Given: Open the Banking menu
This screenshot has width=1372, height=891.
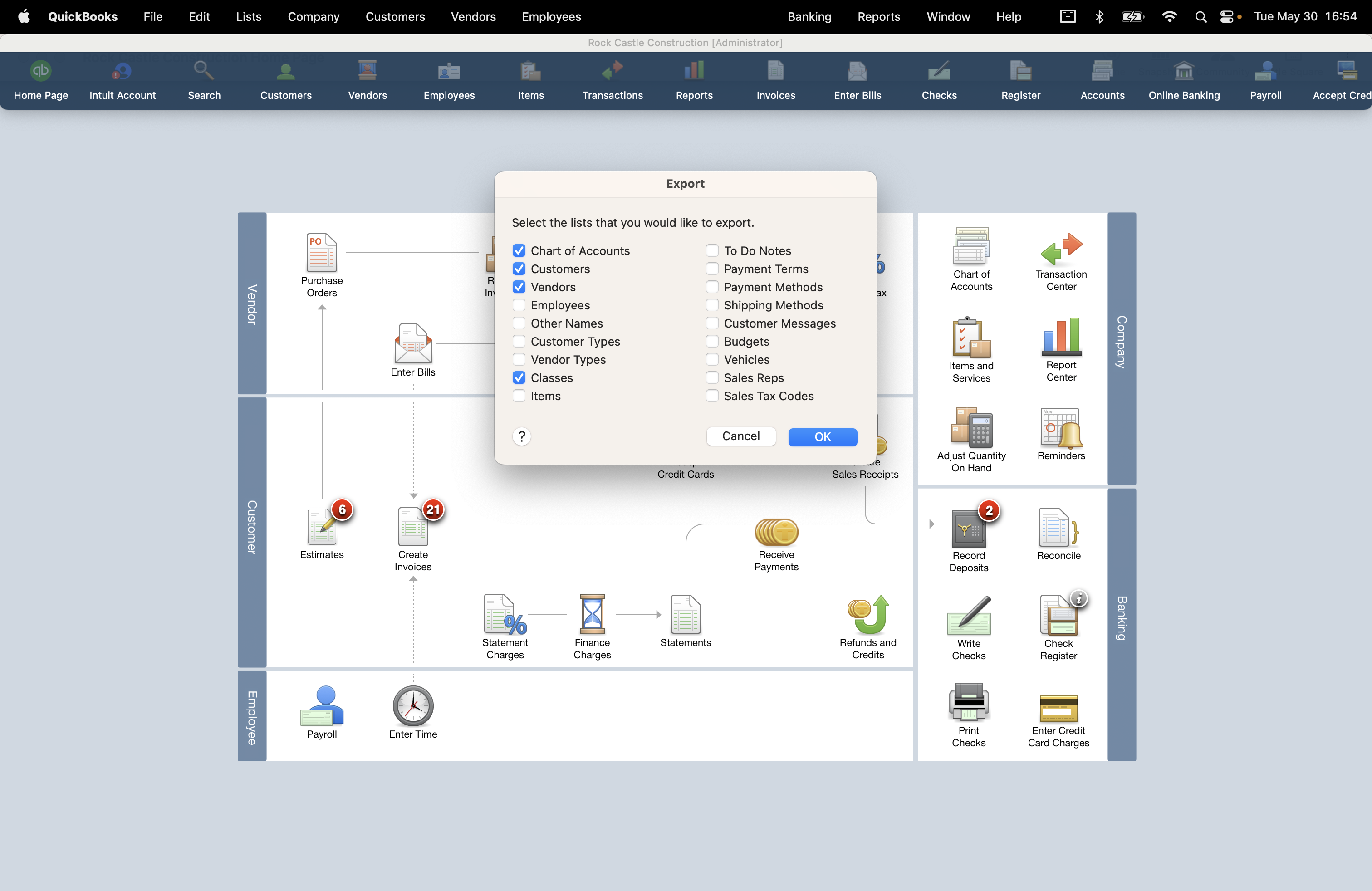Looking at the screenshot, I should [809, 16].
